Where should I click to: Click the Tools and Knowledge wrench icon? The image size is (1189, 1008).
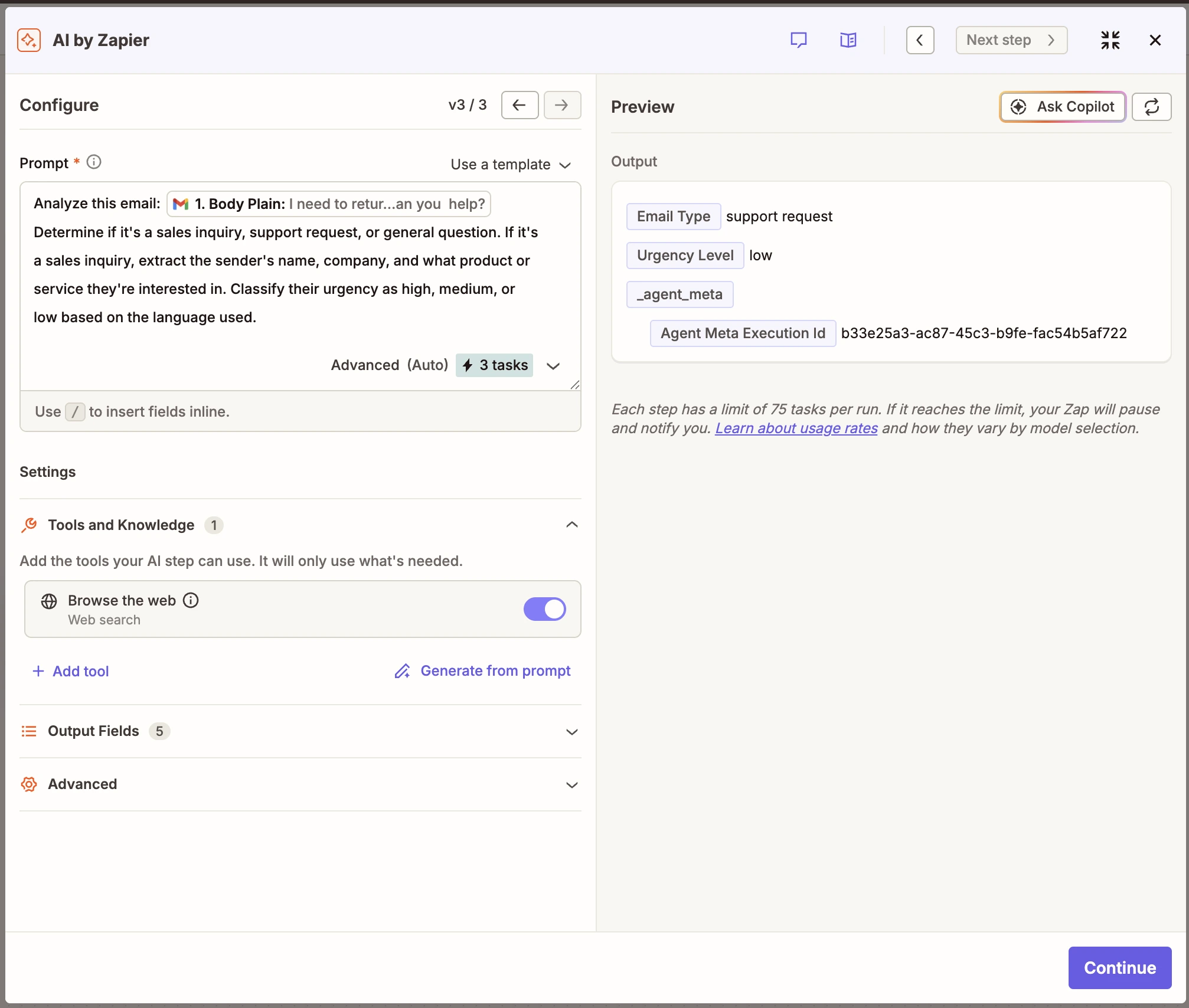pyautogui.click(x=29, y=525)
